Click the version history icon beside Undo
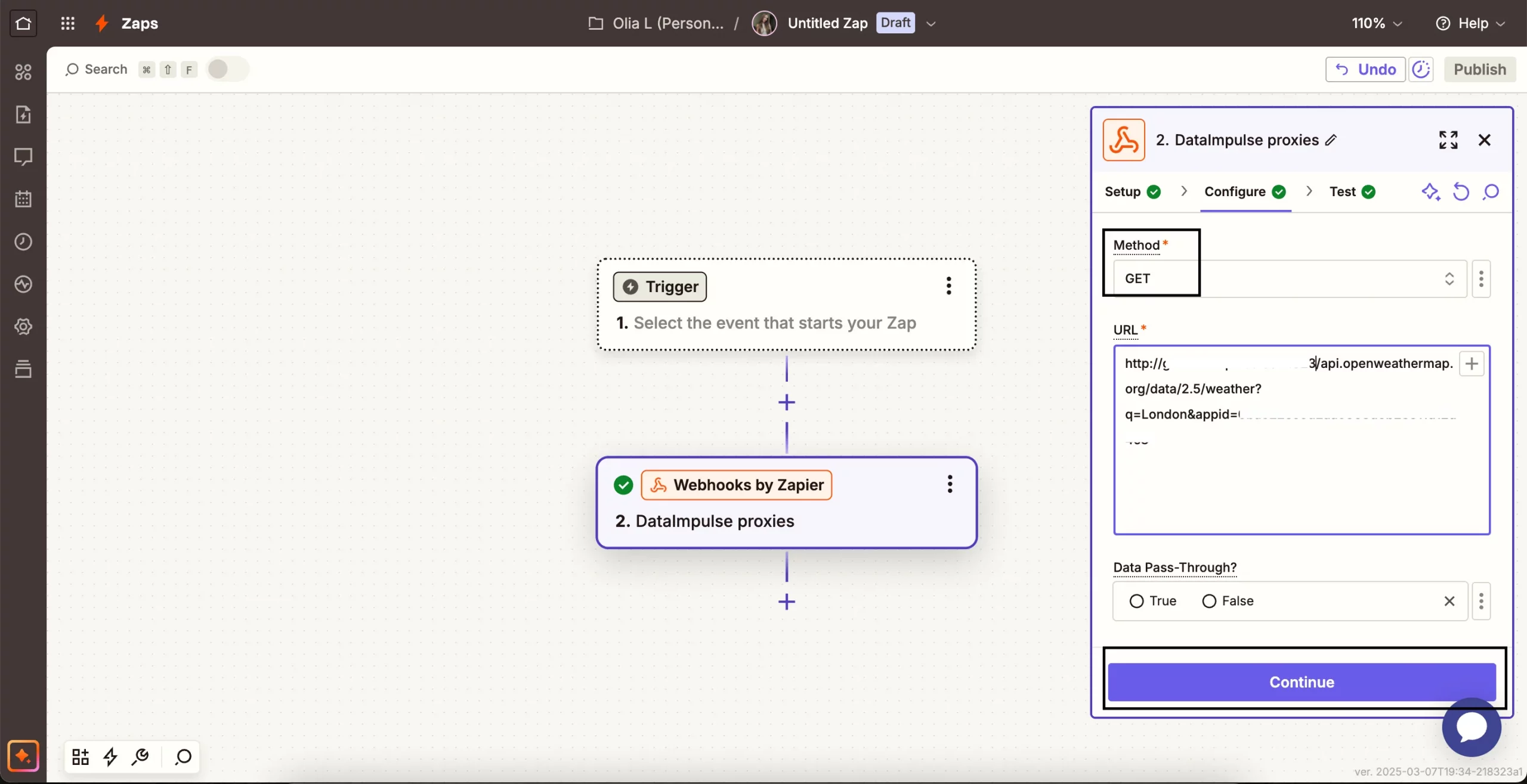 click(1421, 69)
